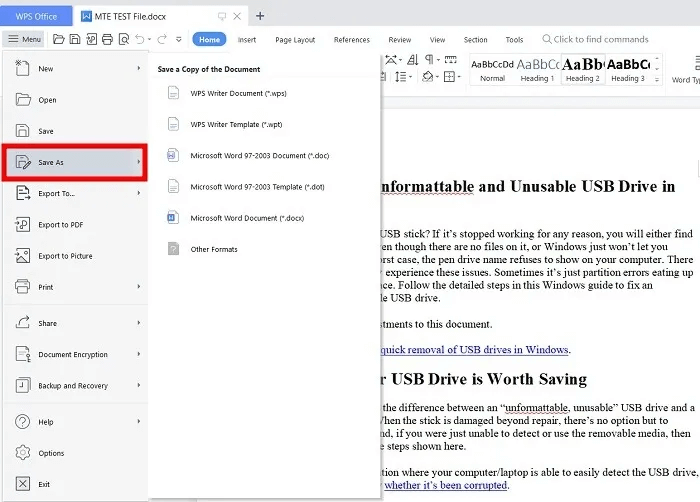This screenshot has width=700, height=502.
Task: Switch to the Home tab
Action: point(209,39)
